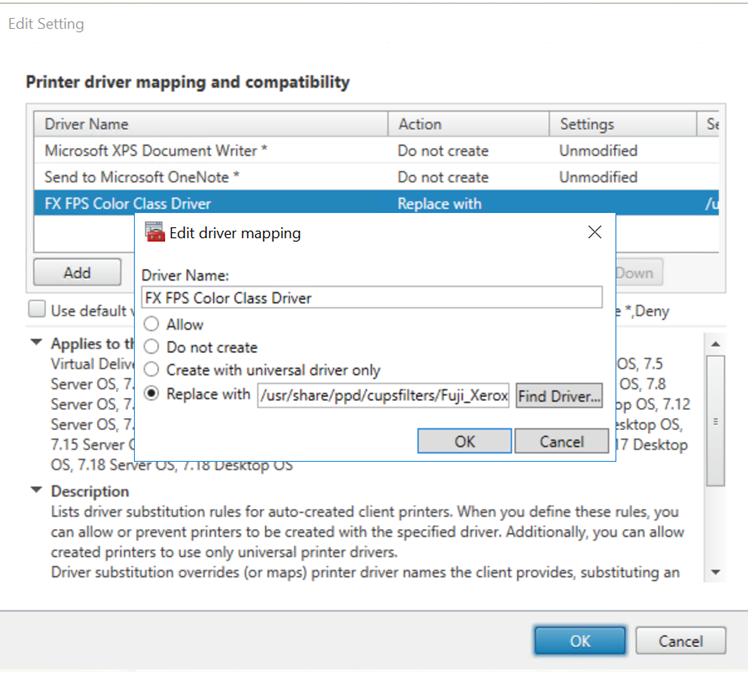Click Add to create driver mapping

tap(77, 272)
